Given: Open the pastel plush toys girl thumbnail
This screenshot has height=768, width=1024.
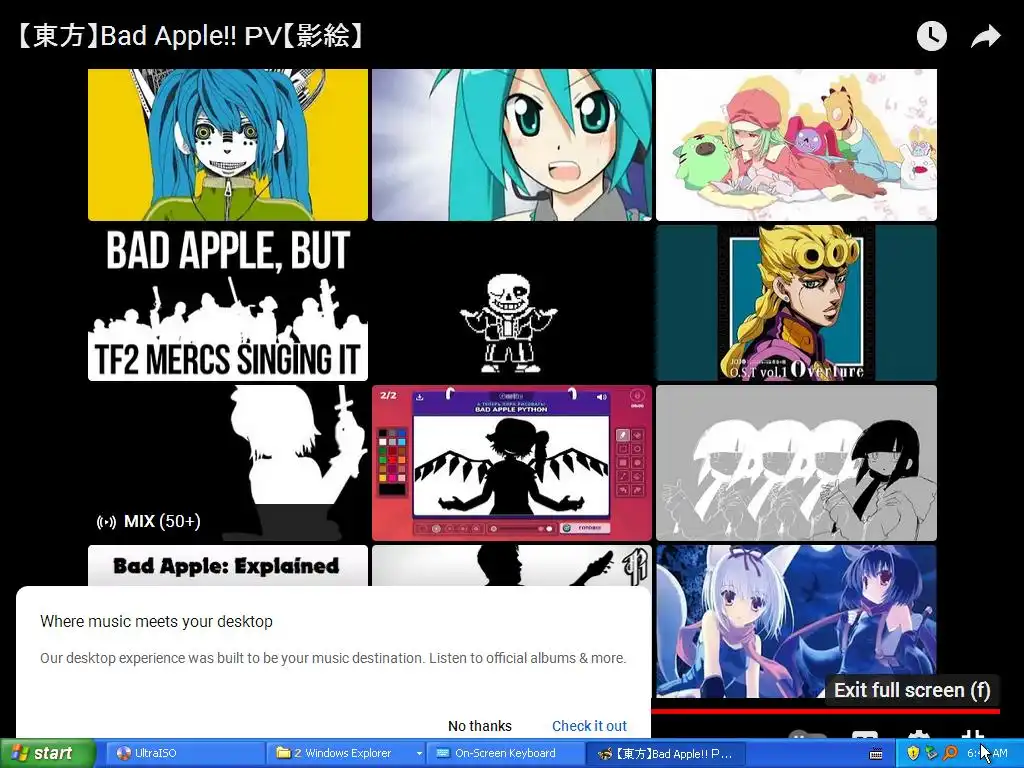Looking at the screenshot, I should click(x=796, y=145).
